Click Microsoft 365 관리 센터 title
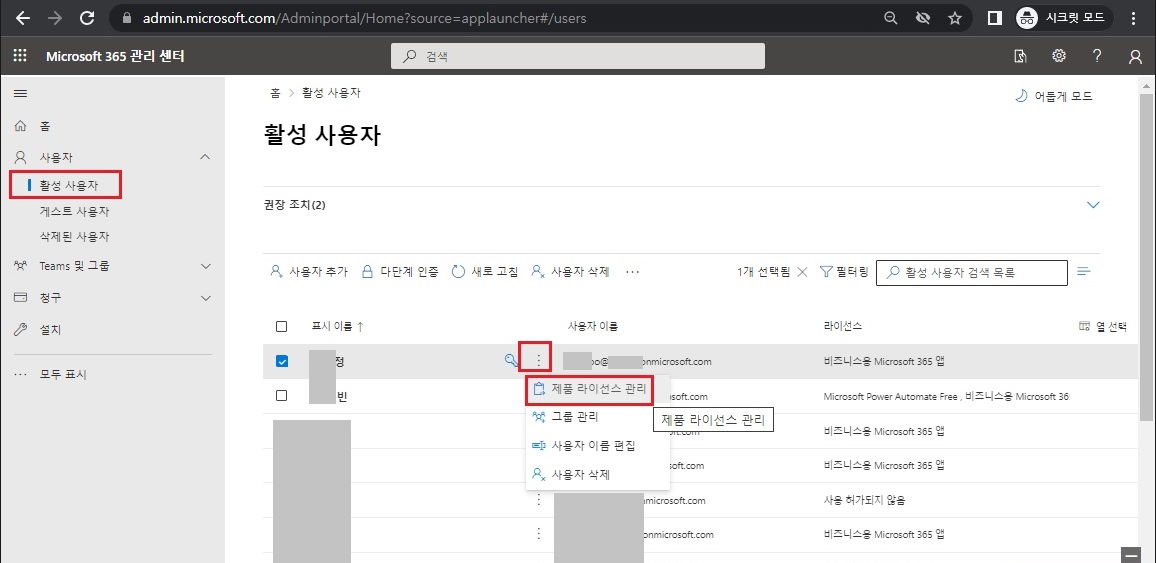 (x=115, y=56)
